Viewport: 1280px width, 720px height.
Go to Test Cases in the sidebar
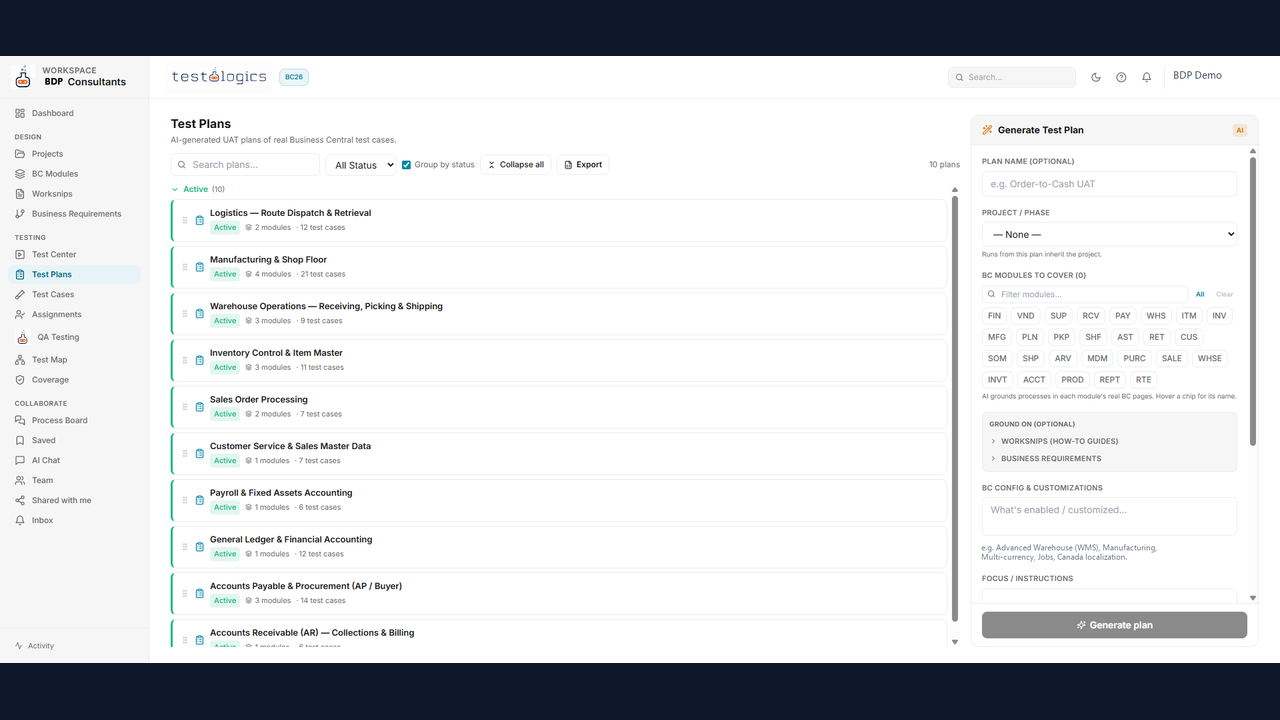pos(53,294)
